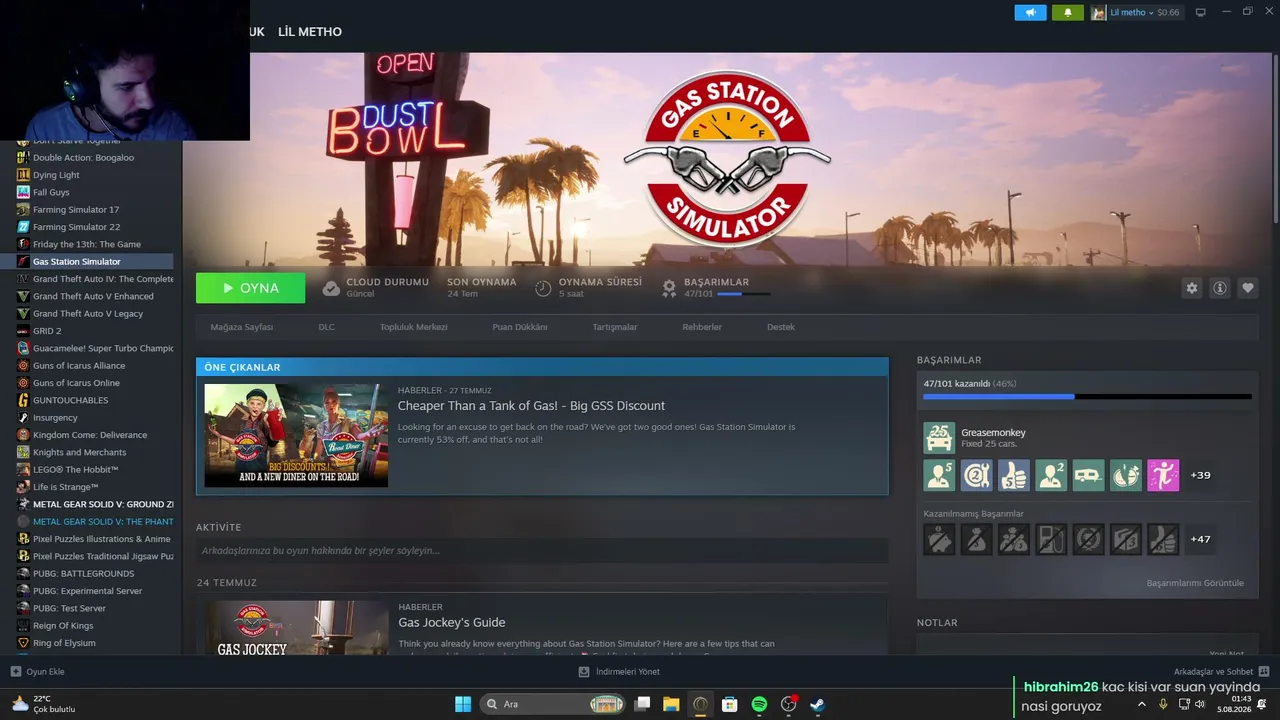
Task: Open LİL METHO profile menu
Action: pyautogui.click(x=310, y=32)
